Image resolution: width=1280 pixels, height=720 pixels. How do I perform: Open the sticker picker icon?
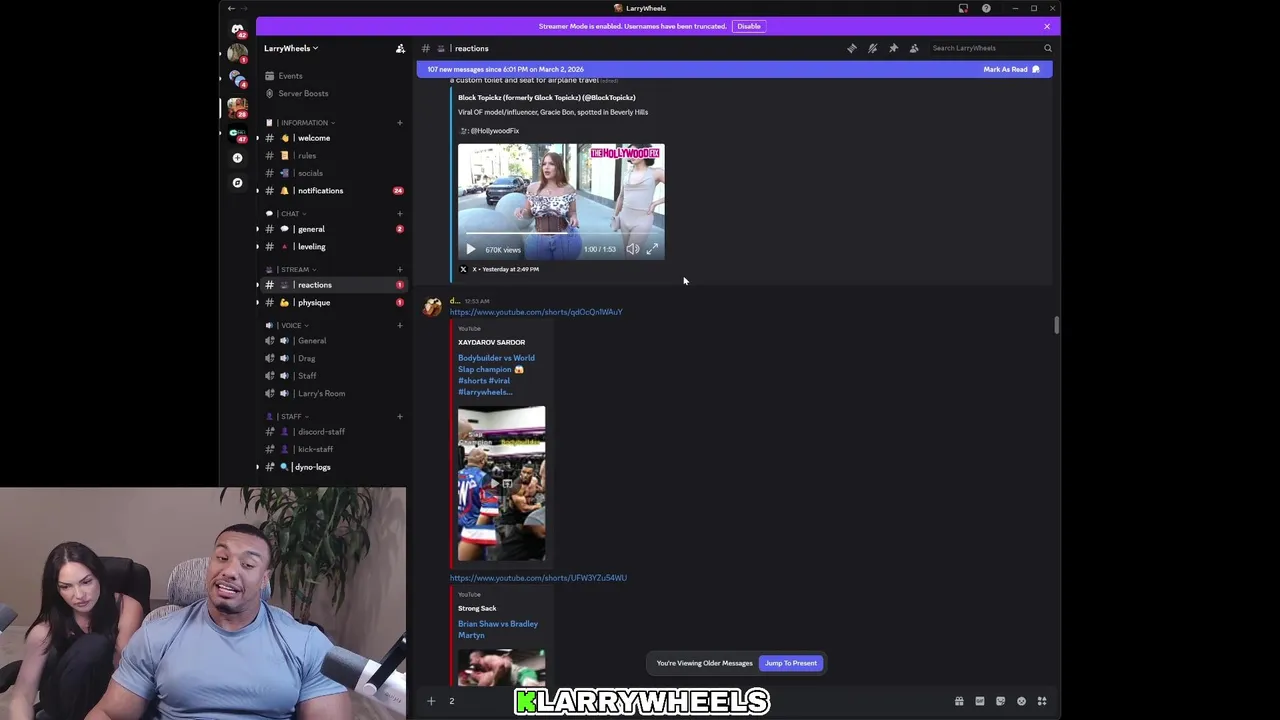(1000, 701)
